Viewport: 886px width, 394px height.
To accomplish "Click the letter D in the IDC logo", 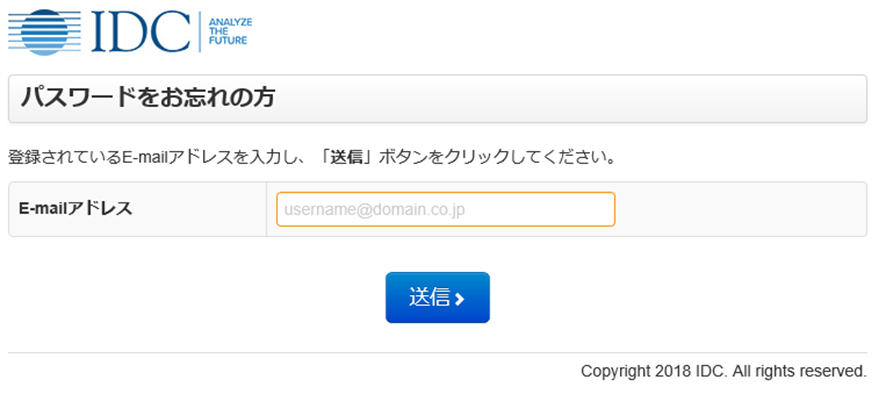I will [x=128, y=32].
